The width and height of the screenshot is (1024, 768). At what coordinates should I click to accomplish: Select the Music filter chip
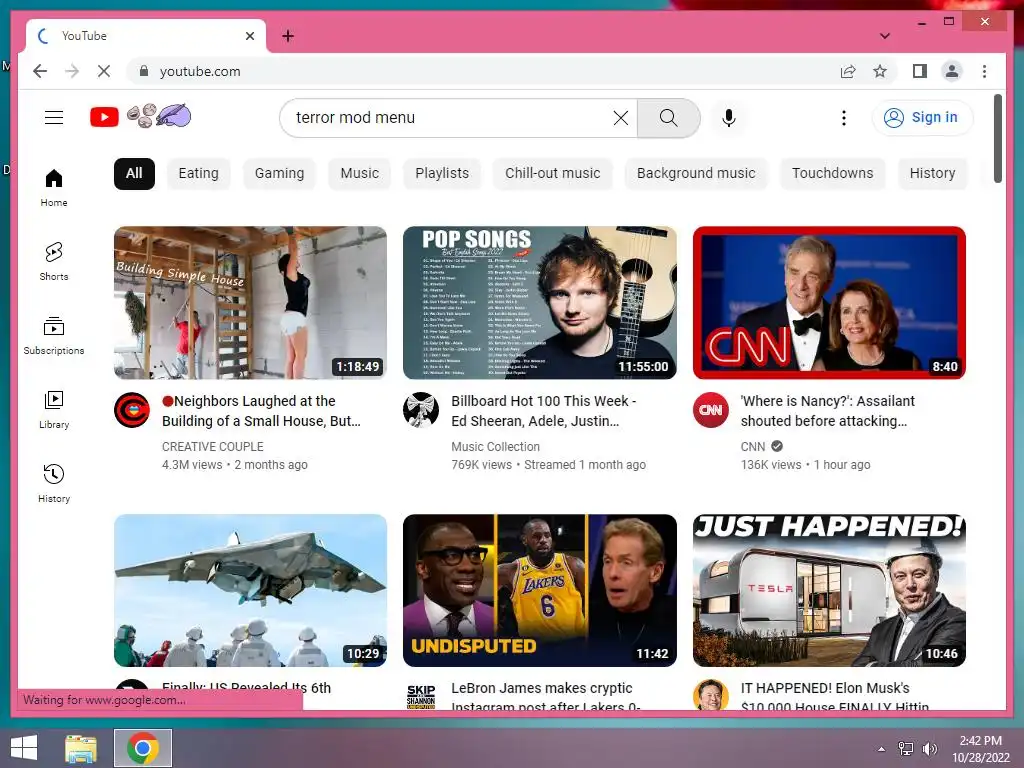tap(359, 174)
